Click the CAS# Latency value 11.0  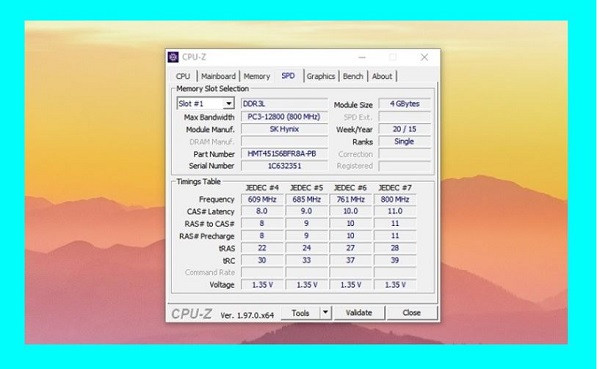coord(395,211)
